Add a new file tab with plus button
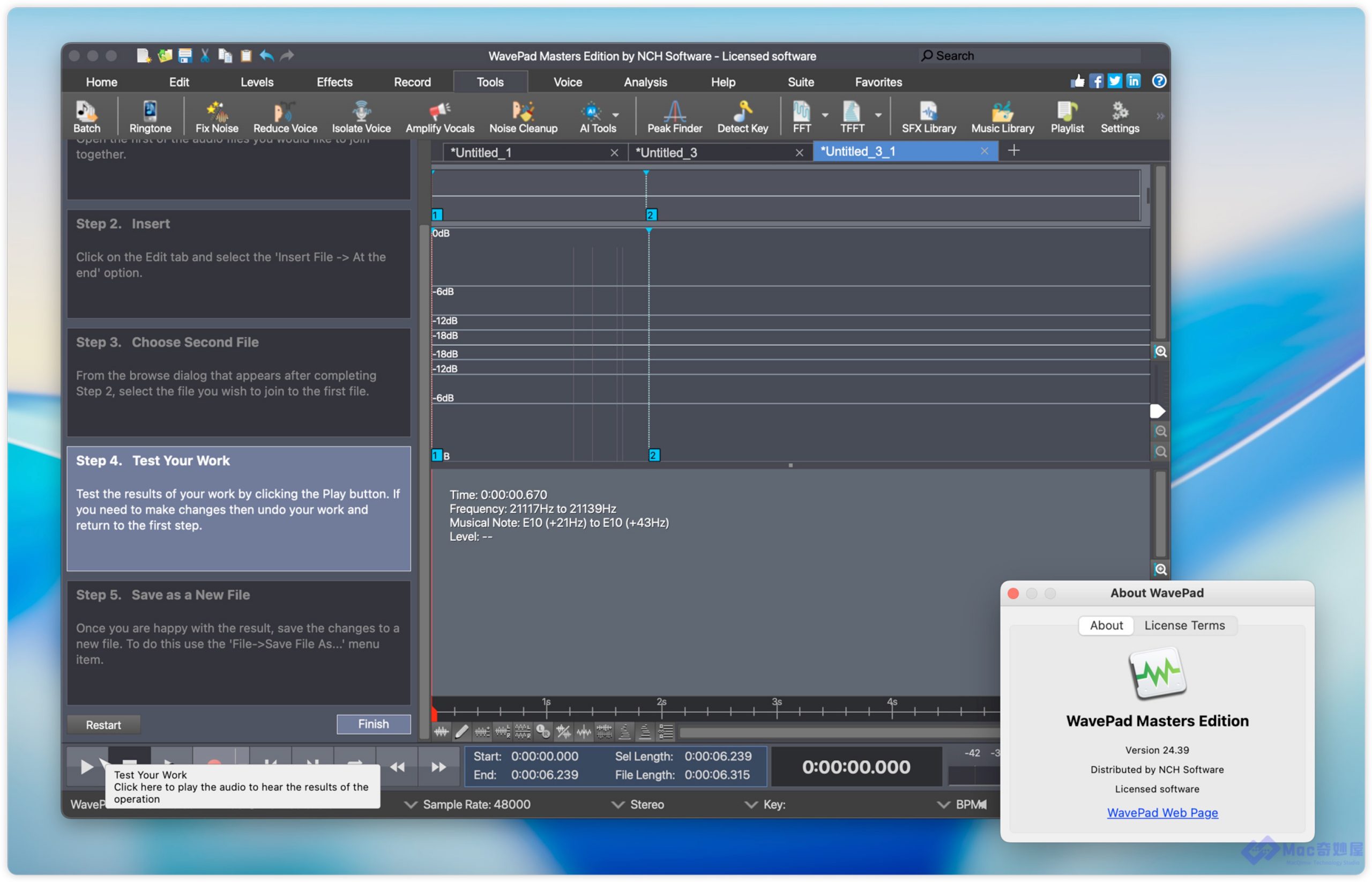This screenshot has height=882, width=1372. coord(1013,151)
